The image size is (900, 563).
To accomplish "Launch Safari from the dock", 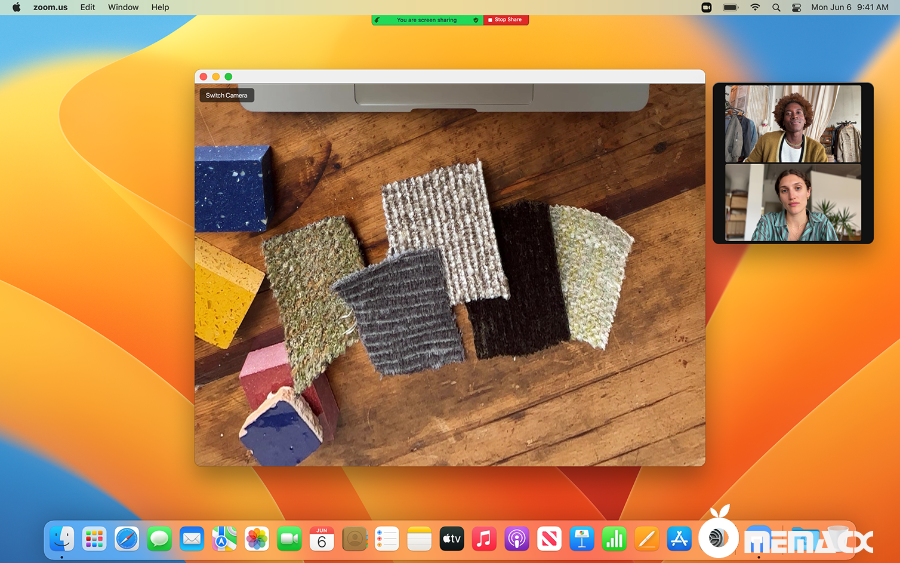I will pyautogui.click(x=127, y=539).
